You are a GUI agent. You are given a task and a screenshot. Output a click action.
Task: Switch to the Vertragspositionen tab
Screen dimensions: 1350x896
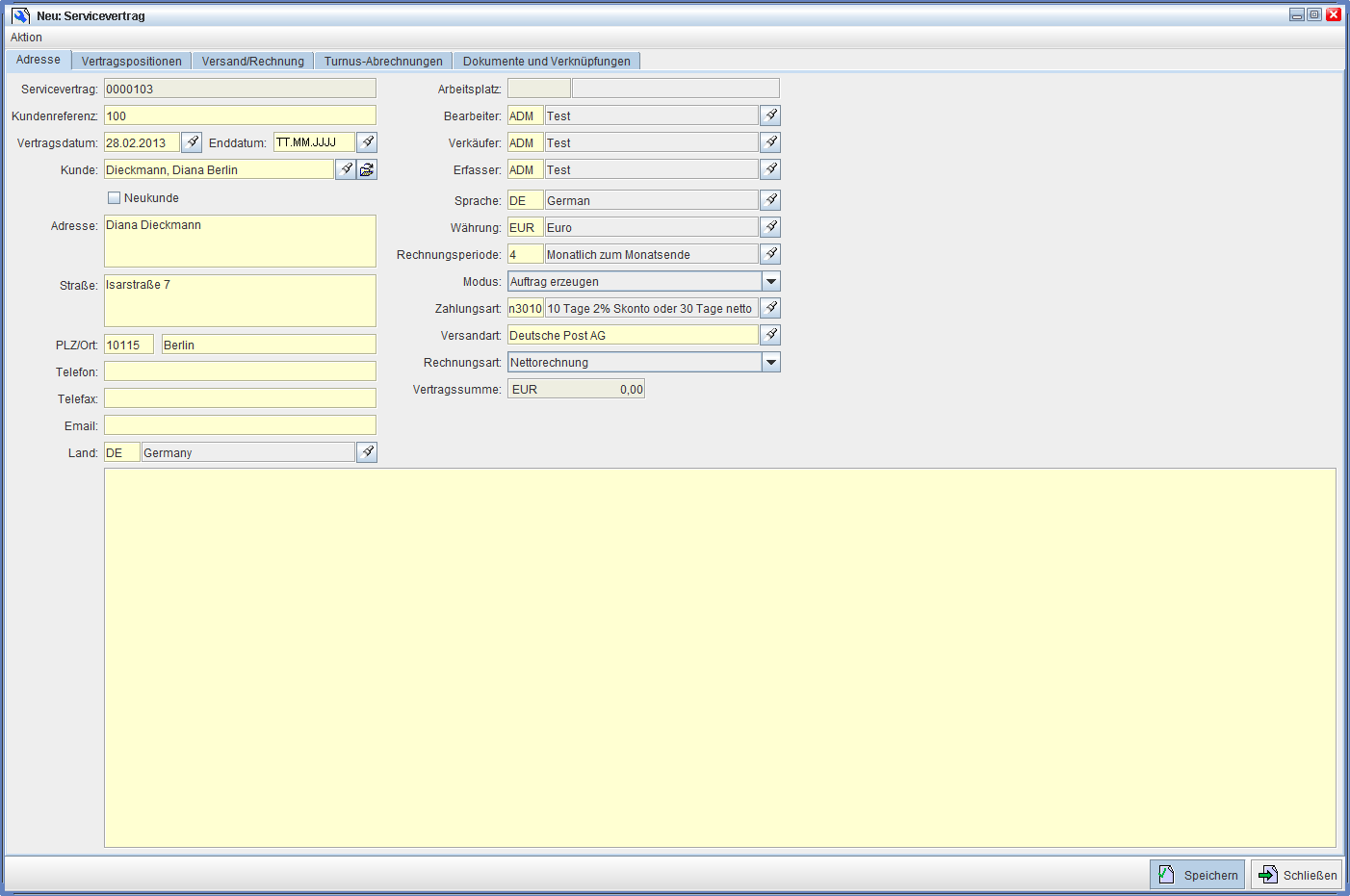click(x=132, y=62)
